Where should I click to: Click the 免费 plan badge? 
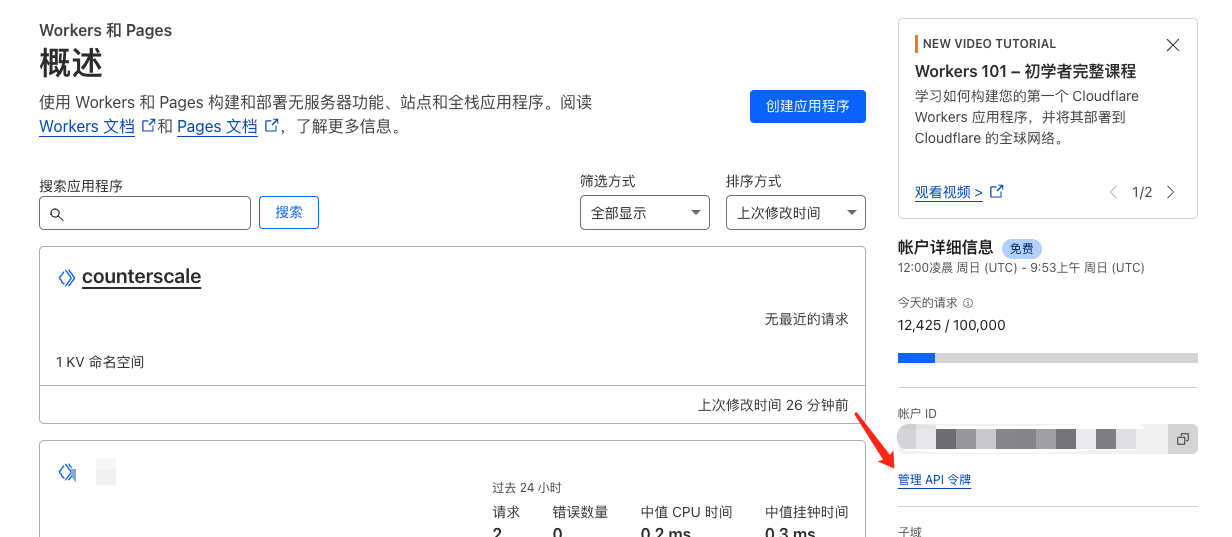(1022, 249)
